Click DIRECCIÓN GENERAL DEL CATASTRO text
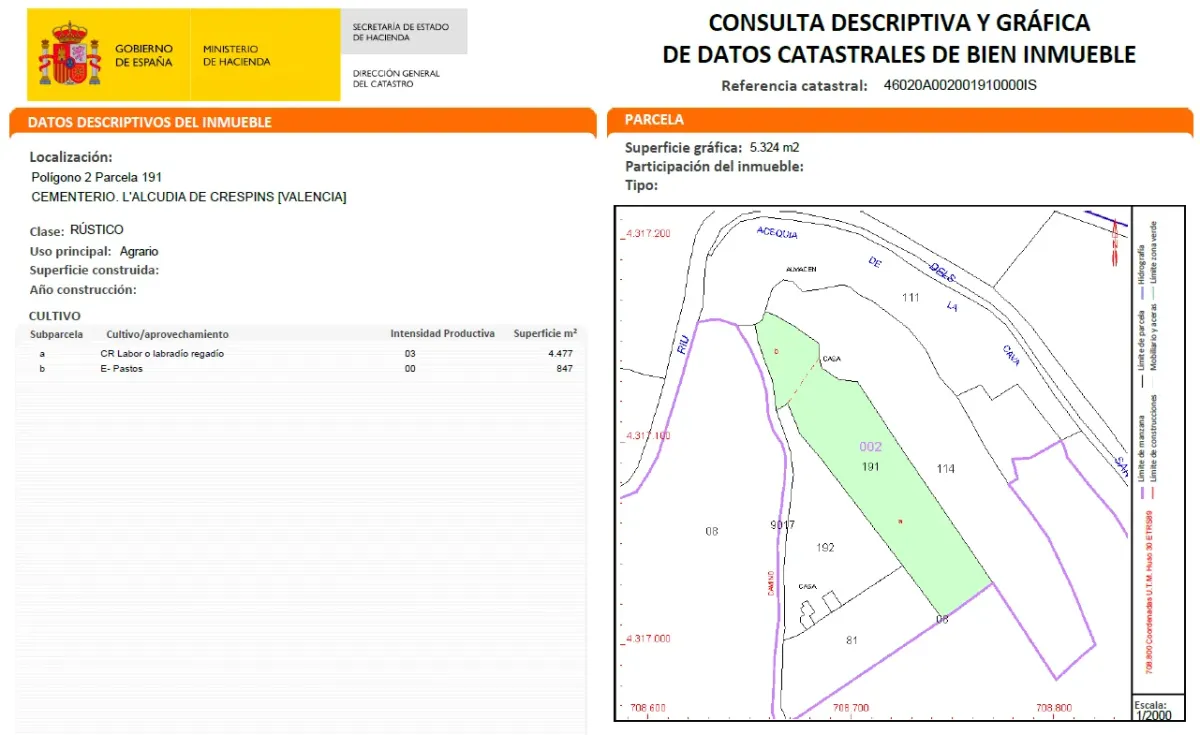The width and height of the screenshot is (1200, 735). coord(396,78)
